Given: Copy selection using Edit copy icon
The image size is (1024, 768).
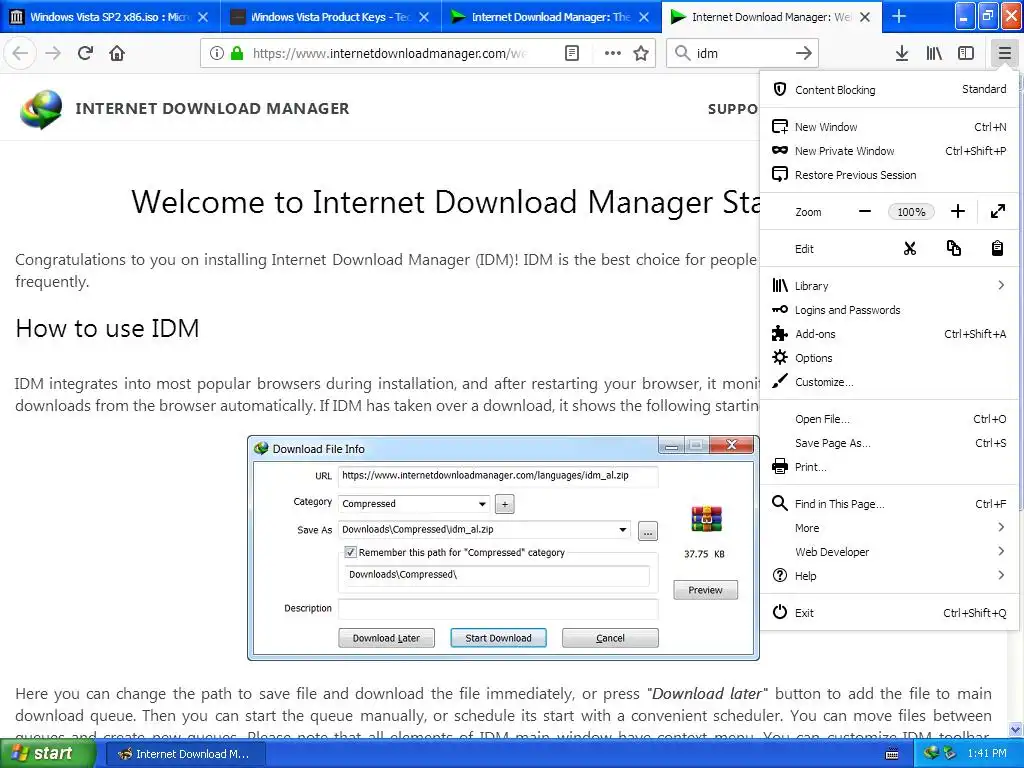Looking at the screenshot, I should click(x=953, y=249).
